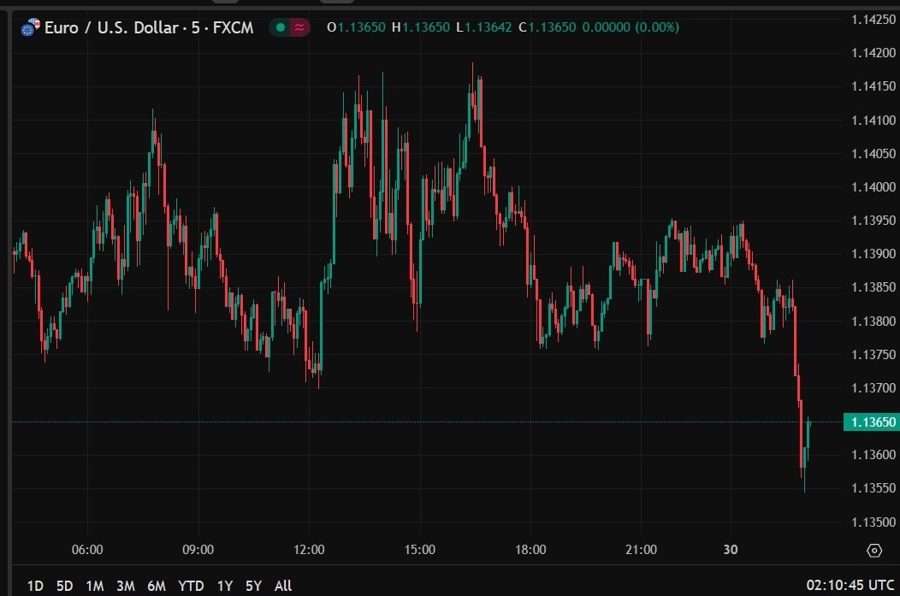The height and width of the screenshot is (596, 900).
Task: Select the 1D timeframe
Action: click(37, 586)
